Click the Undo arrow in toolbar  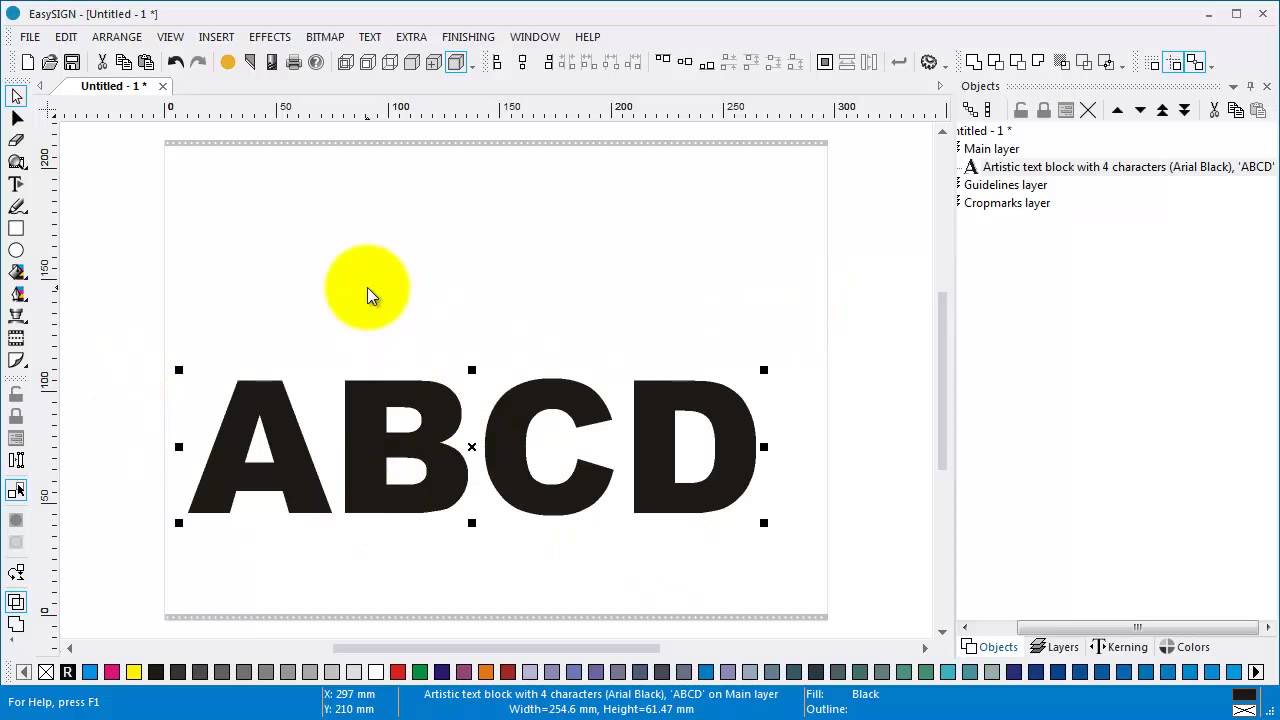(x=176, y=62)
